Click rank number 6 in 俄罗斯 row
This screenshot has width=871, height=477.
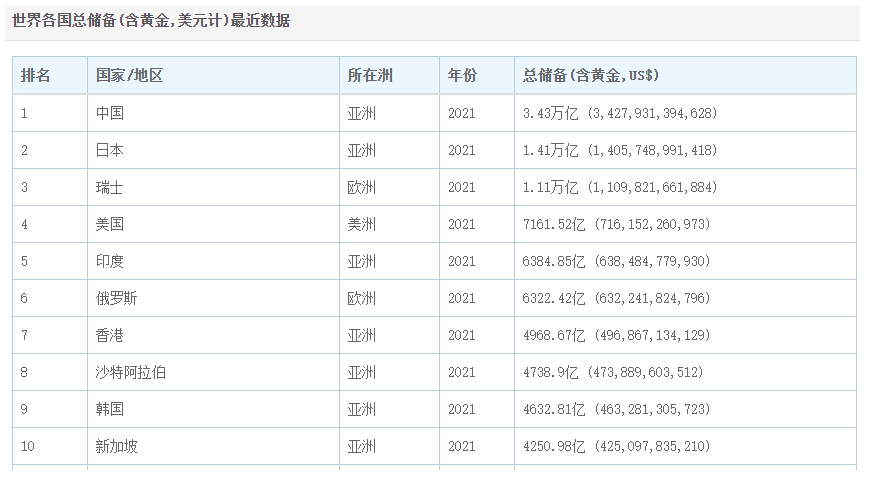coord(24,298)
